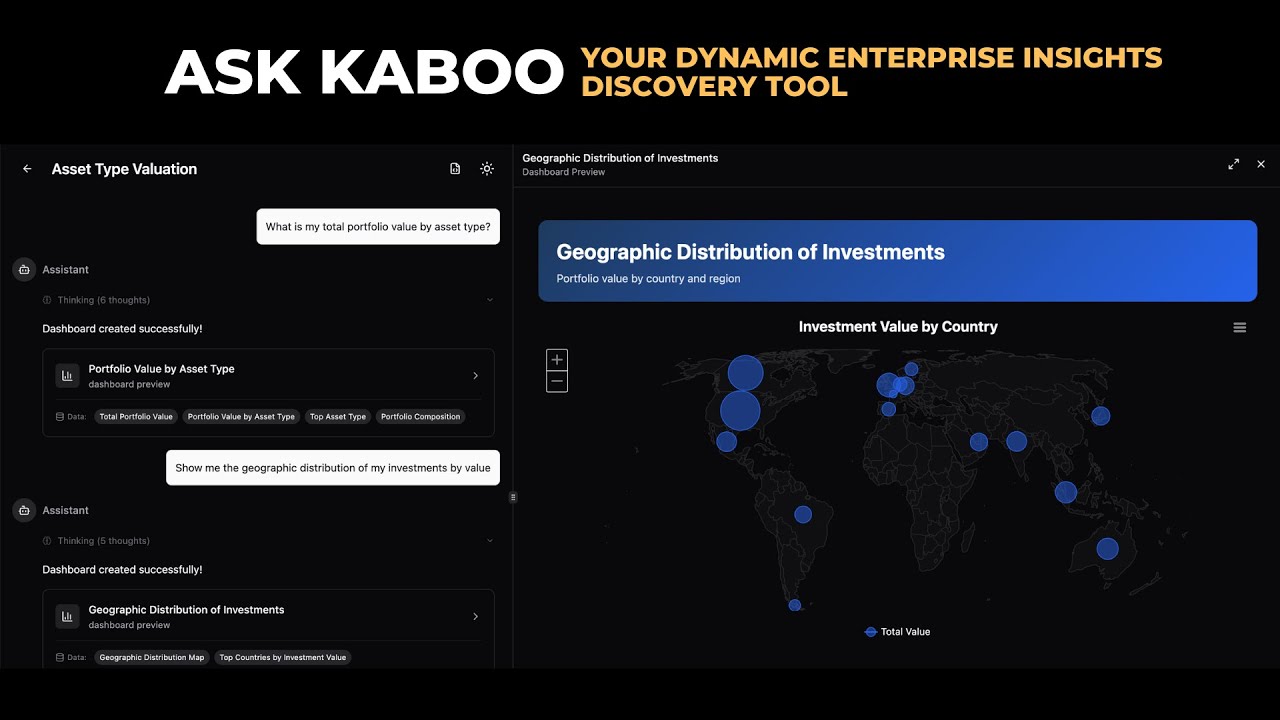1280x720 pixels.
Task: Expand the dashboard preview to fullscreen
Action: pyautogui.click(x=1234, y=164)
